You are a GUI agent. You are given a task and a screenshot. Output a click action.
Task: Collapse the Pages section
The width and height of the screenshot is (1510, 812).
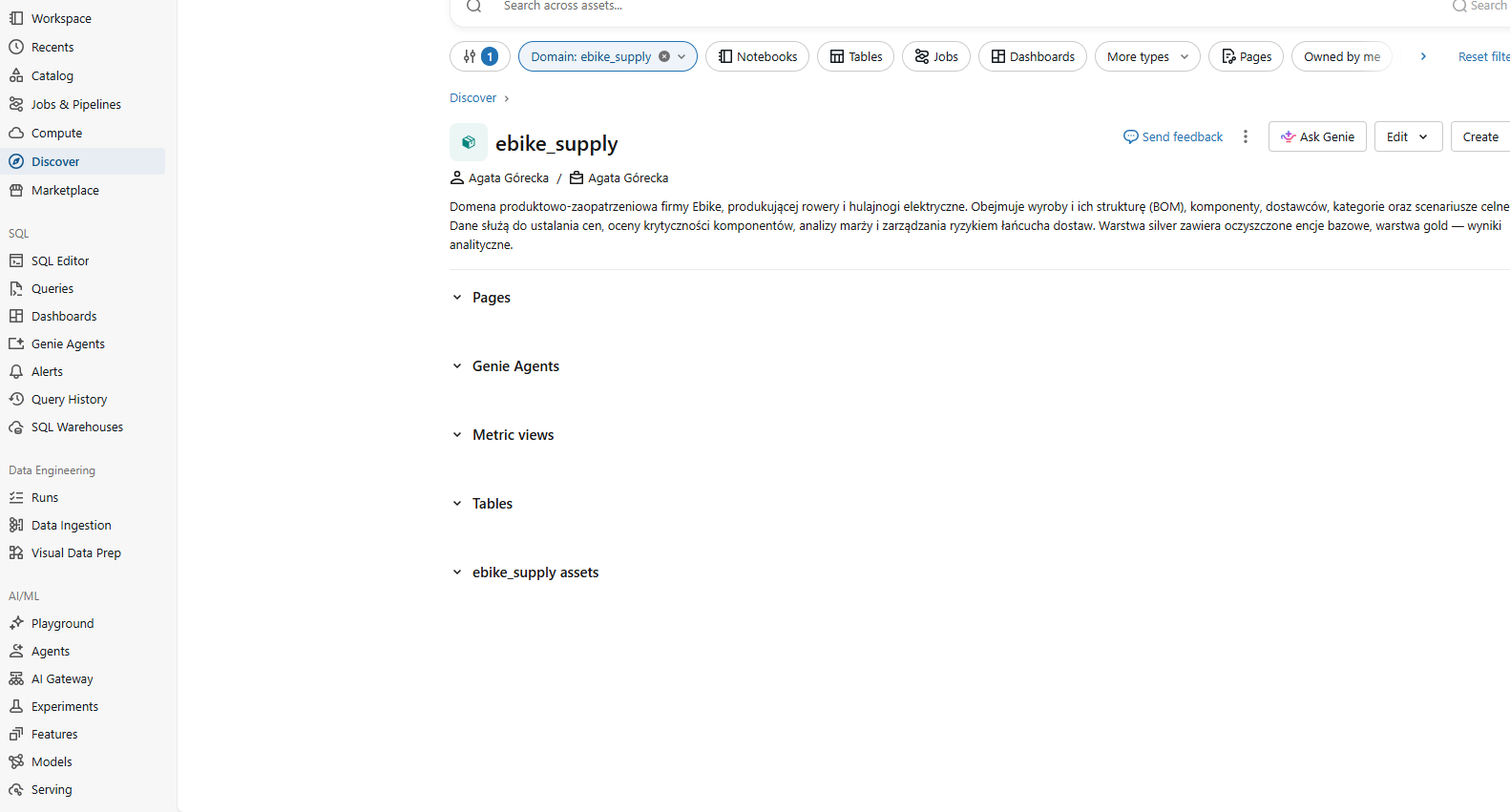click(457, 298)
